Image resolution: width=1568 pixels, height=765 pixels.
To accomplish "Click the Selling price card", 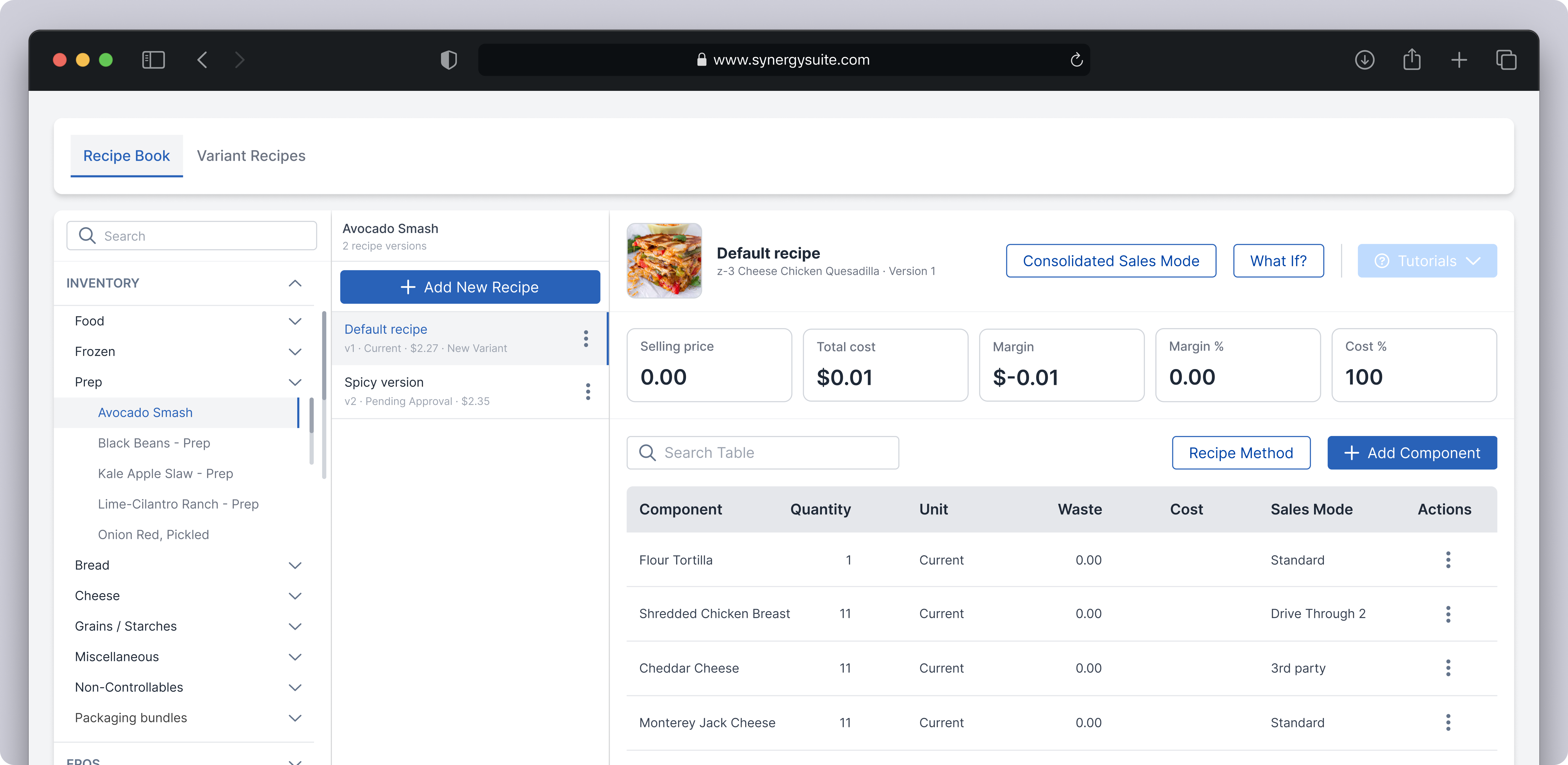I will pos(708,365).
